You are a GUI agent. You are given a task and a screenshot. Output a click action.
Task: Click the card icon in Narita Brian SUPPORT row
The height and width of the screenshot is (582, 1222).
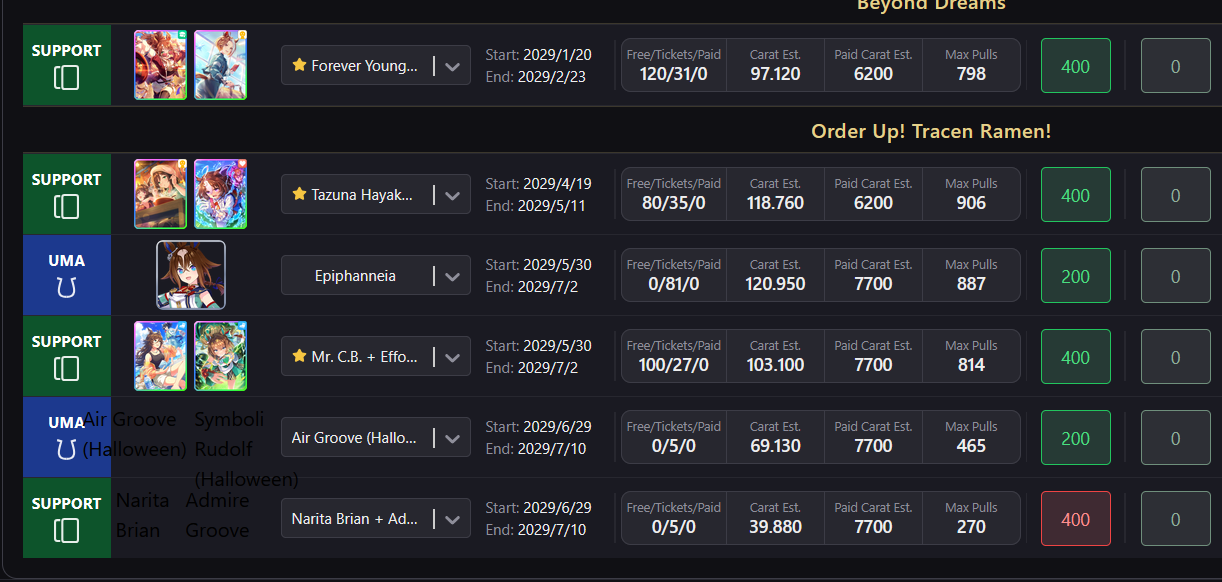67,531
